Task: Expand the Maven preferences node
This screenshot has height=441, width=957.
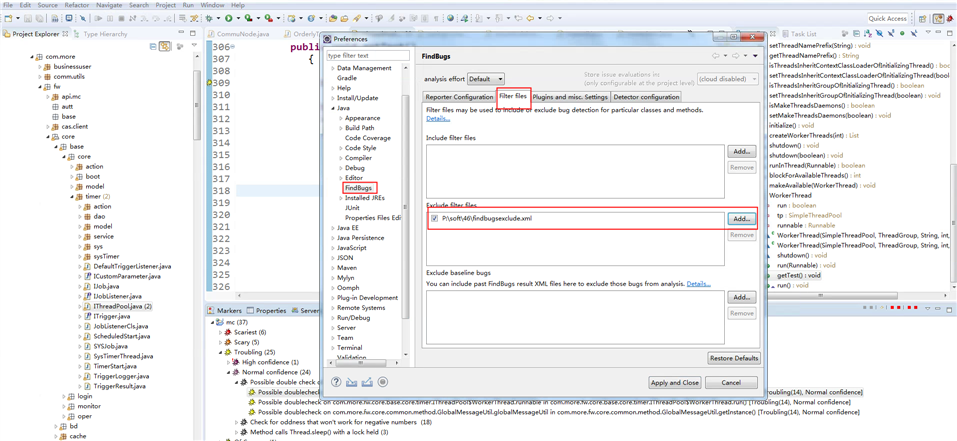Action: (x=333, y=268)
